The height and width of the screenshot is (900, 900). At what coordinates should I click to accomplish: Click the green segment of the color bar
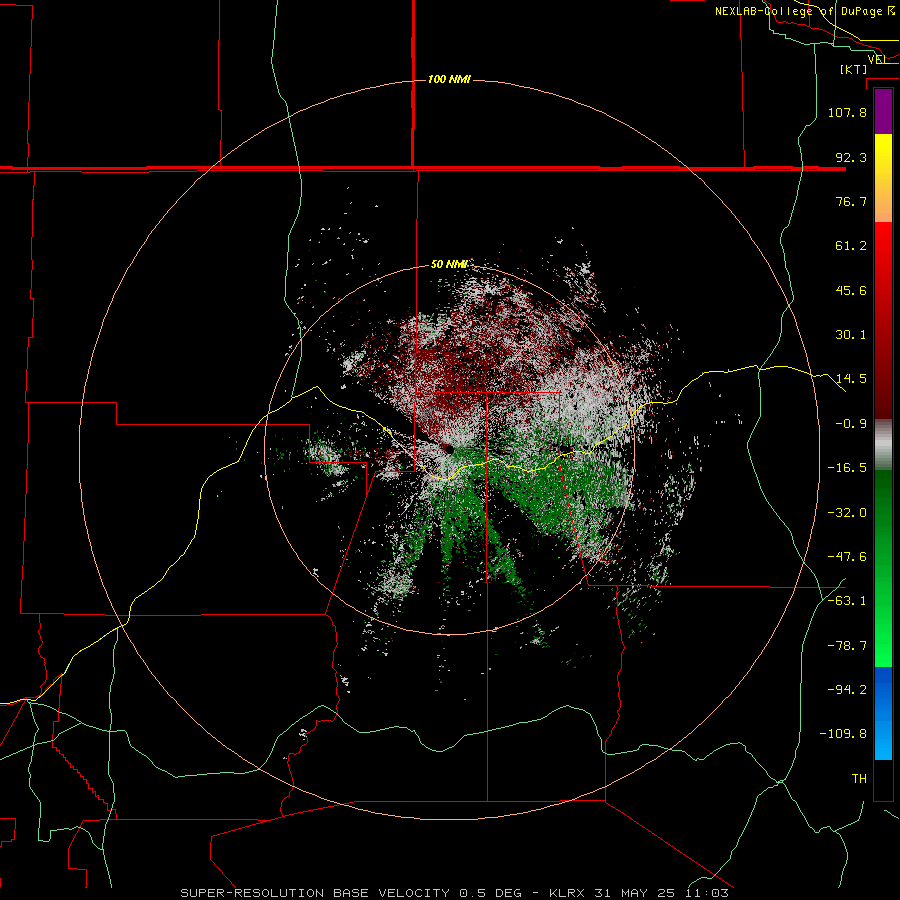coord(883,568)
